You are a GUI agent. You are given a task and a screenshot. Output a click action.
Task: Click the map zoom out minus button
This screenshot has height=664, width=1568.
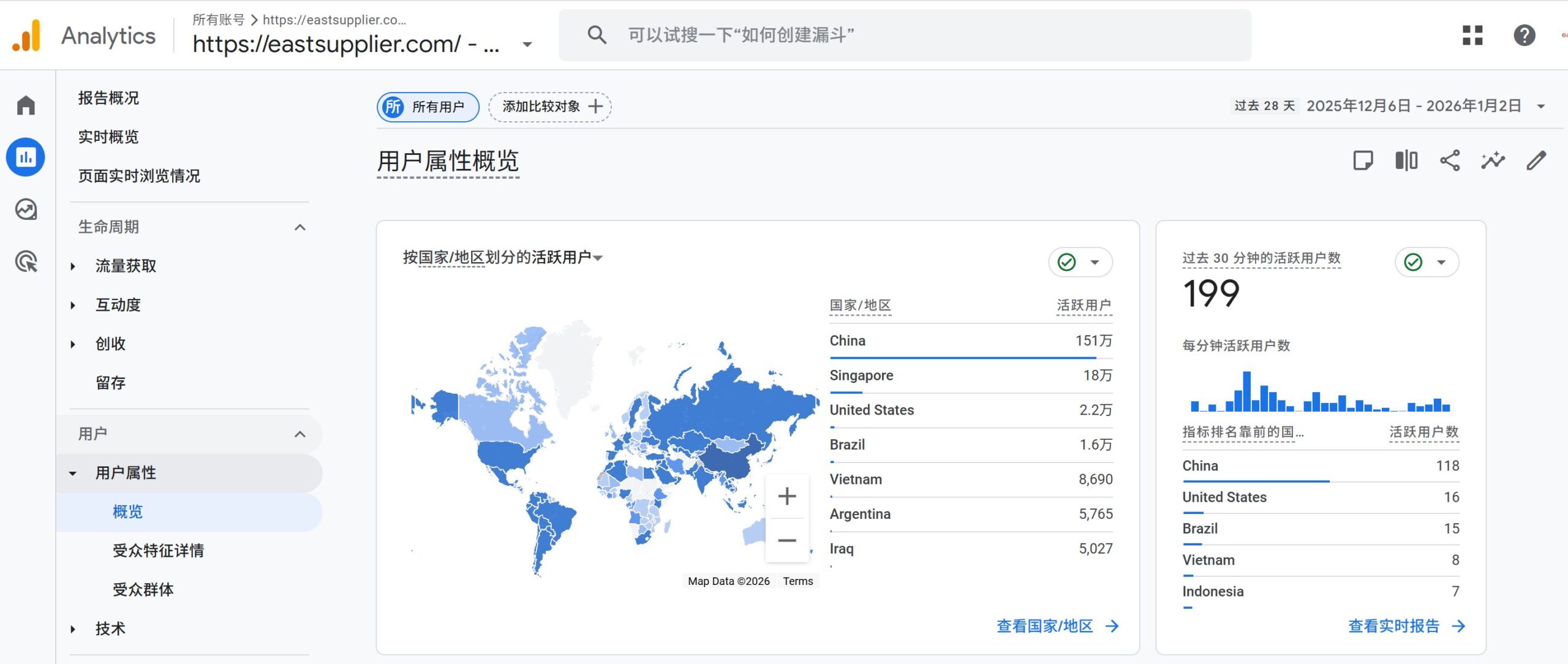[787, 540]
